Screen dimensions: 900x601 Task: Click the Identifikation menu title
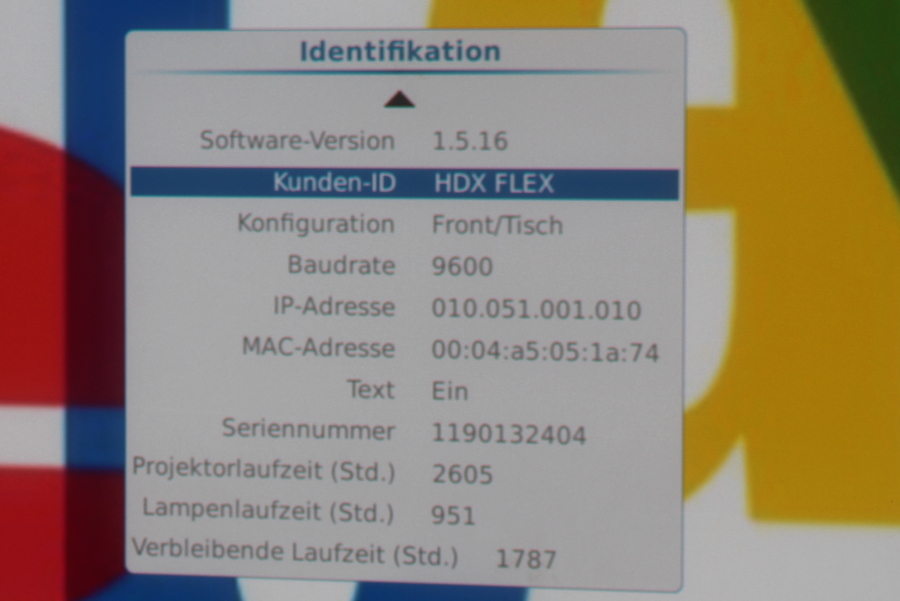(x=400, y=51)
